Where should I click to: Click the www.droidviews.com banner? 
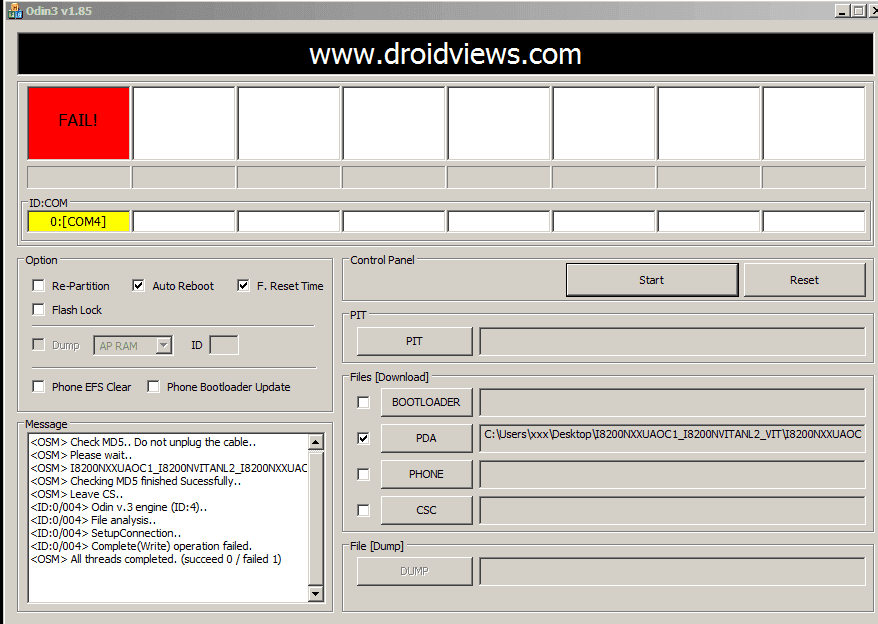coord(445,54)
